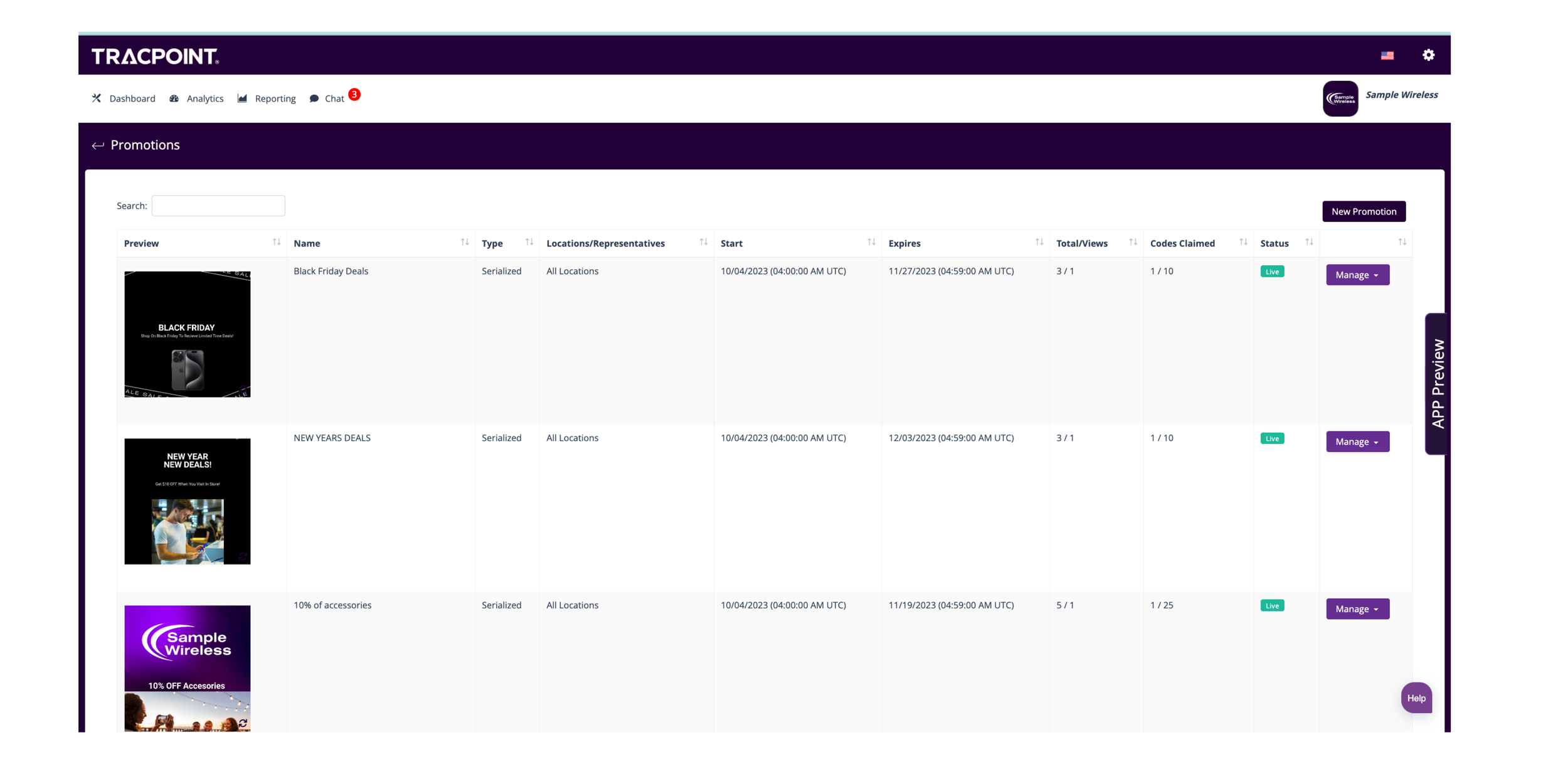The height and width of the screenshot is (784, 1568).
Task: Click the settings gear icon
Action: [x=1428, y=55]
